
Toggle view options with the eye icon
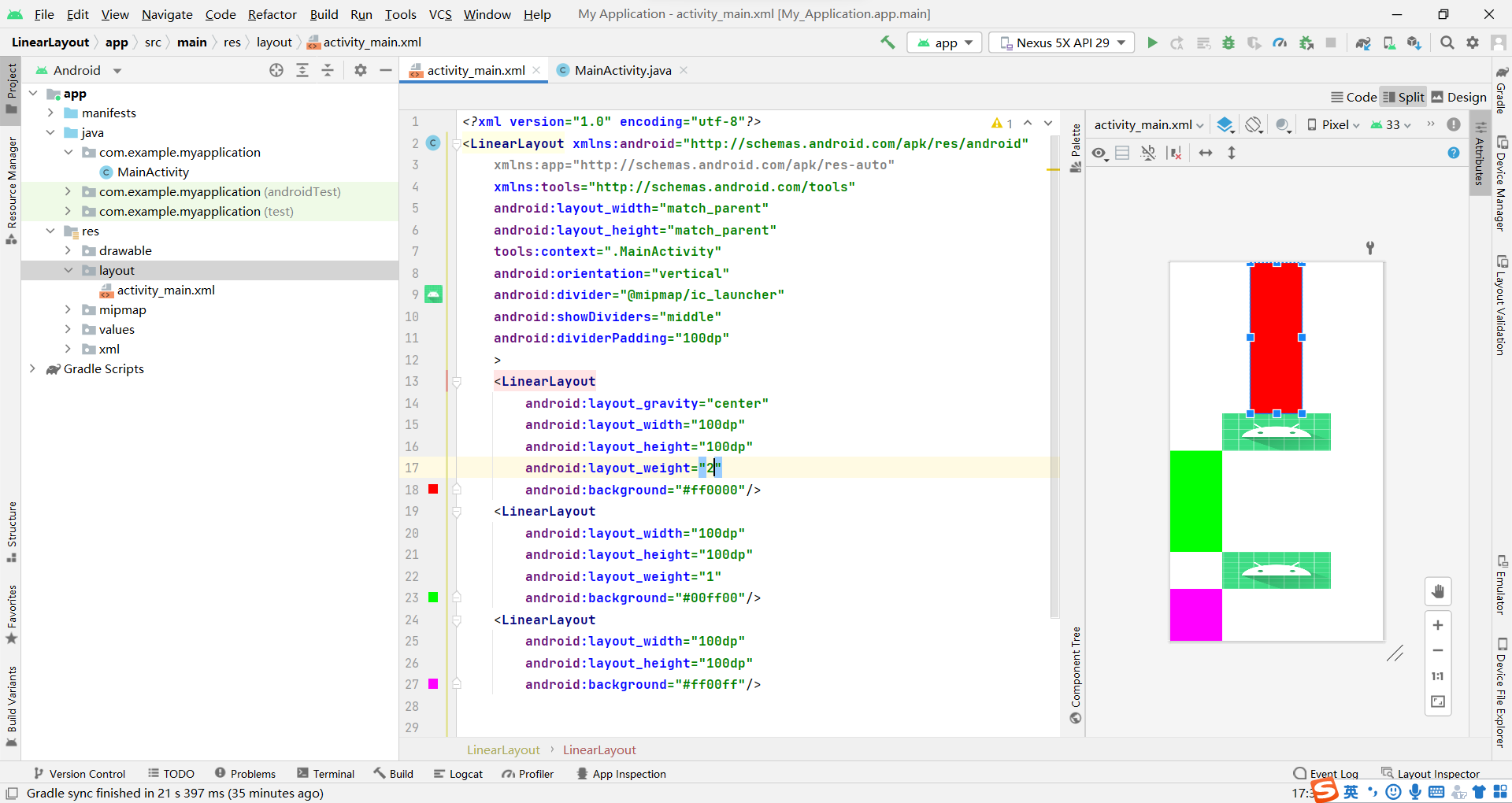[1099, 153]
